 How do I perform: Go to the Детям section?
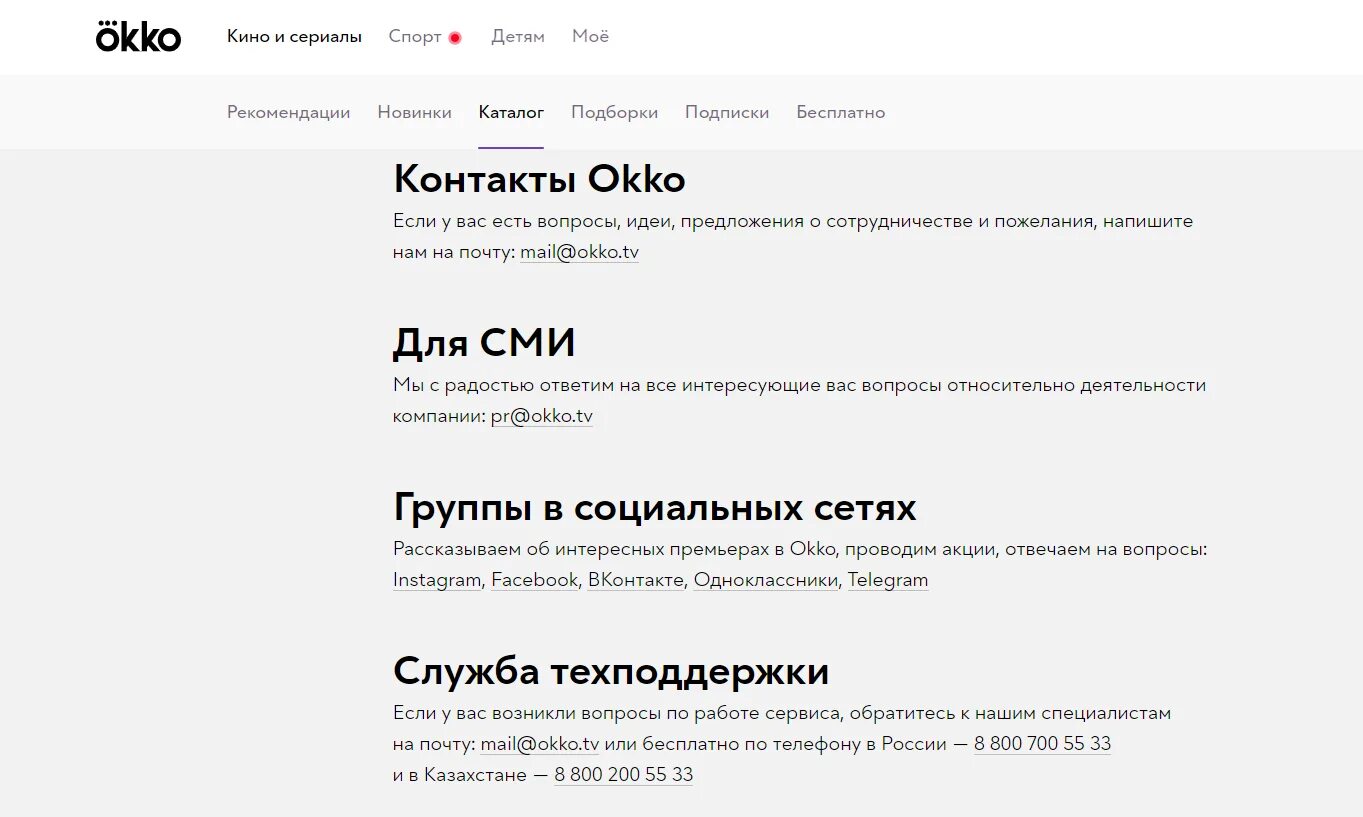pos(518,37)
